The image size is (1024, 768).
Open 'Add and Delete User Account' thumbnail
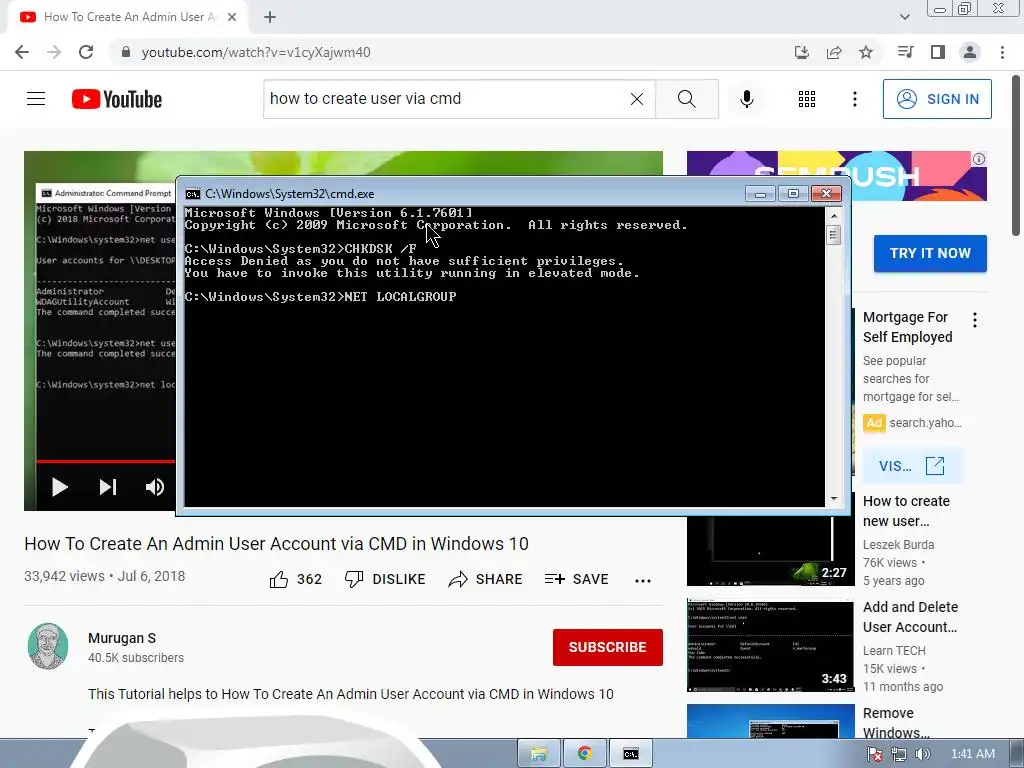click(x=771, y=645)
